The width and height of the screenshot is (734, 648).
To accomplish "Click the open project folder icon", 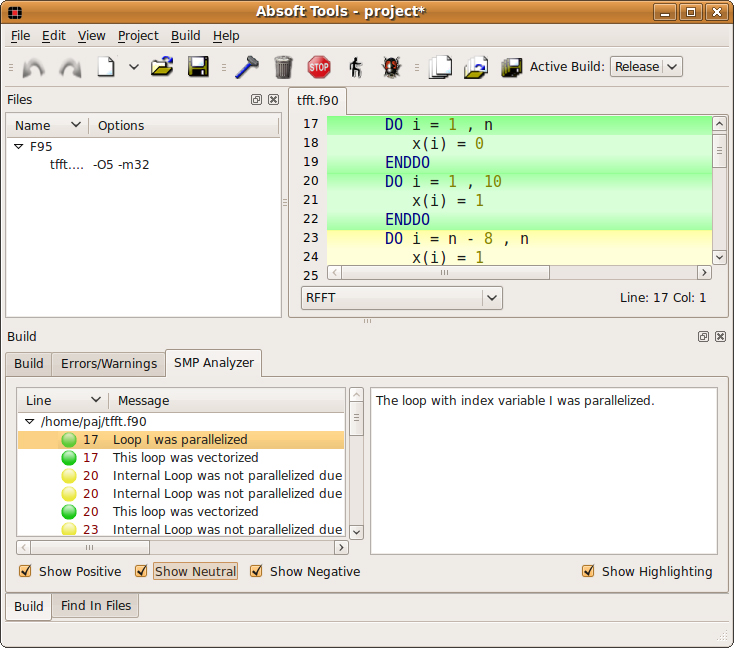I will pos(476,67).
